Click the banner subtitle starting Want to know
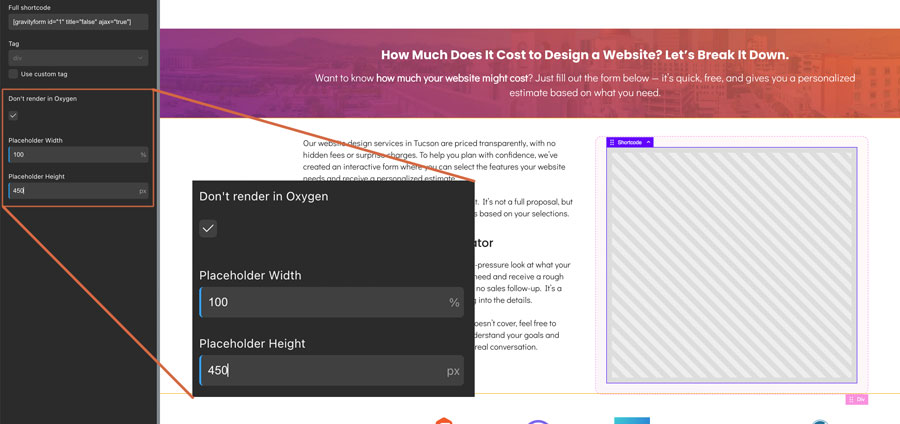The width and height of the screenshot is (900, 424). [584, 85]
